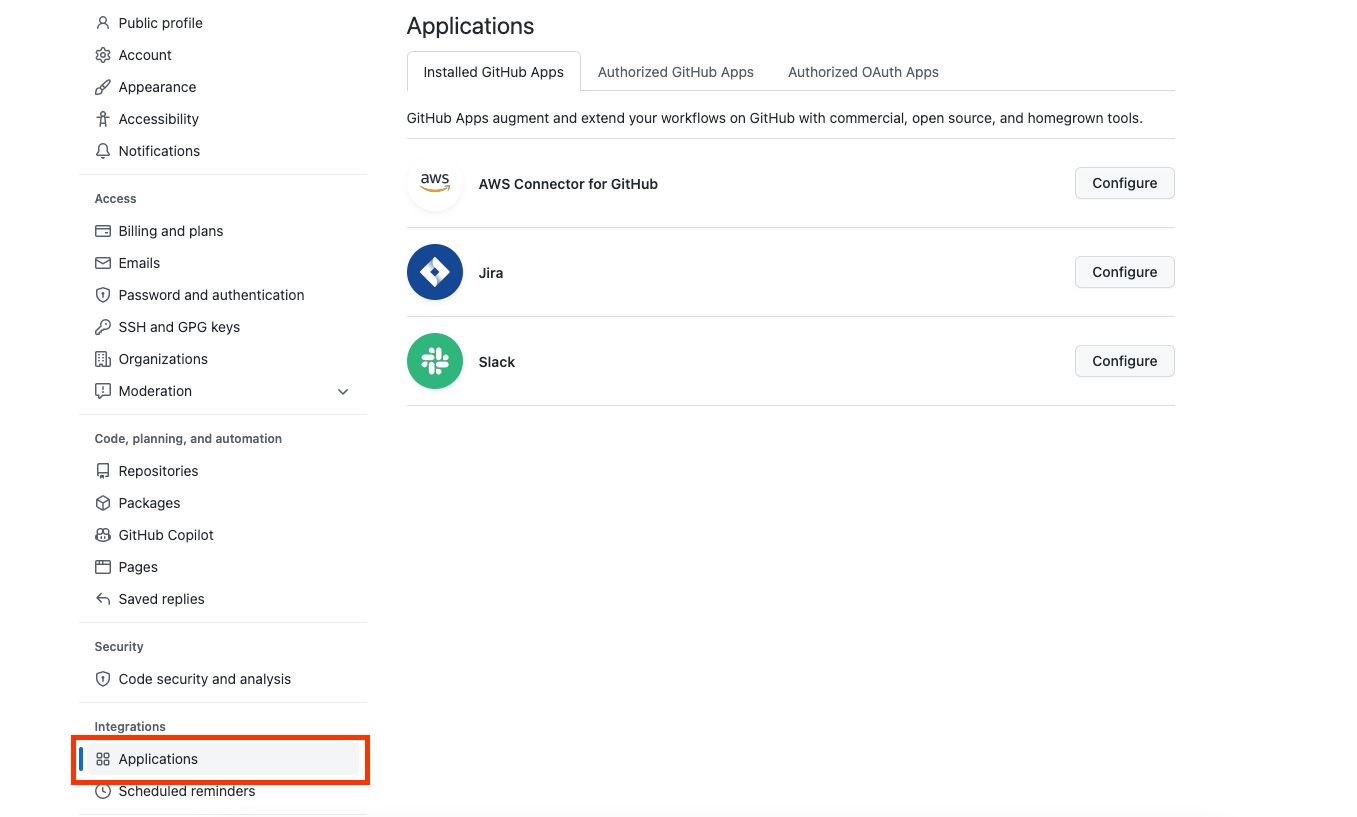The width and height of the screenshot is (1357, 817).
Task: Click the AWS Connector logo
Action: (x=435, y=183)
